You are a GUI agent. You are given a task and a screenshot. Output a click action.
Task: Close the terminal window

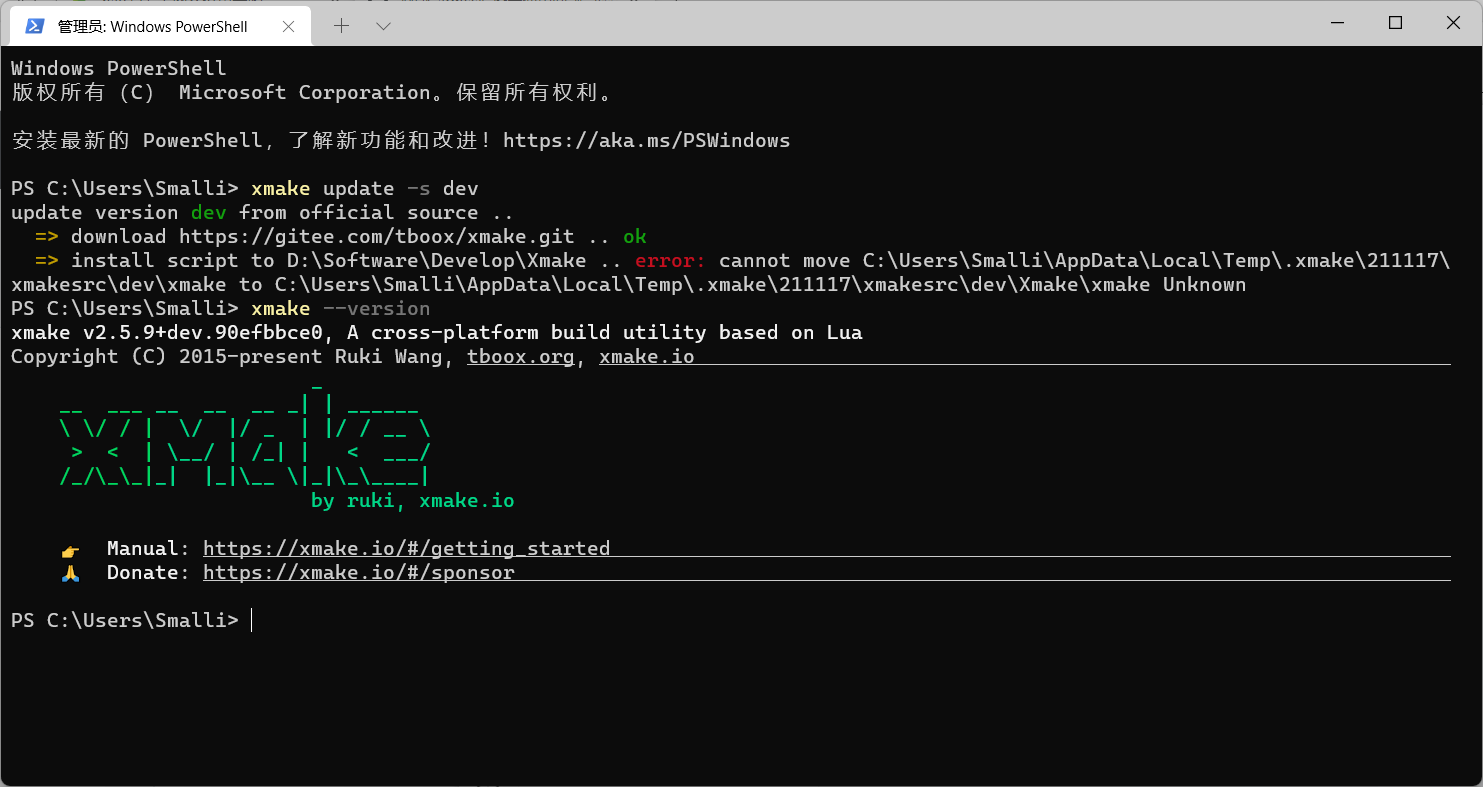[1453, 23]
